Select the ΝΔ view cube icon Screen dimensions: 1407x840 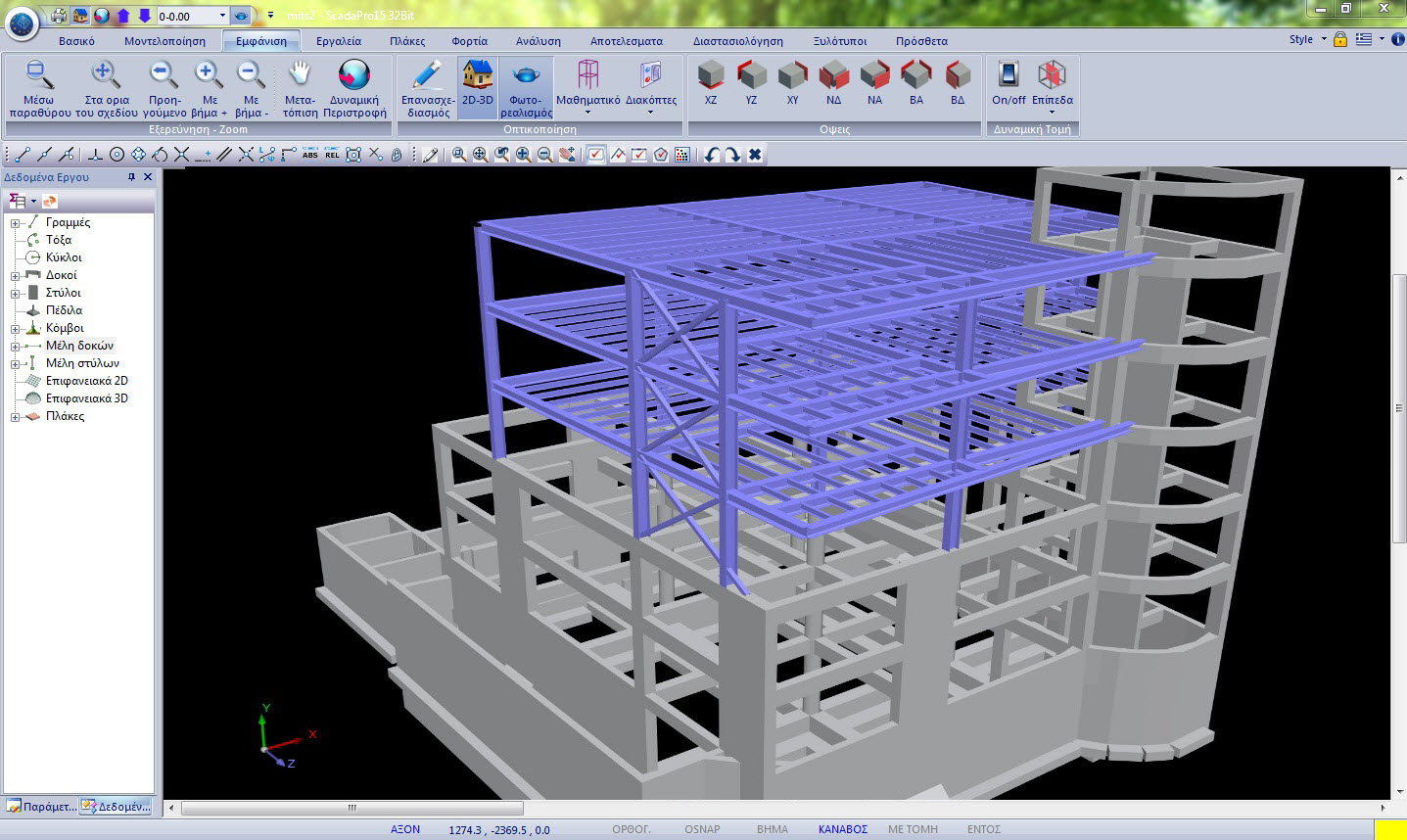(x=833, y=76)
